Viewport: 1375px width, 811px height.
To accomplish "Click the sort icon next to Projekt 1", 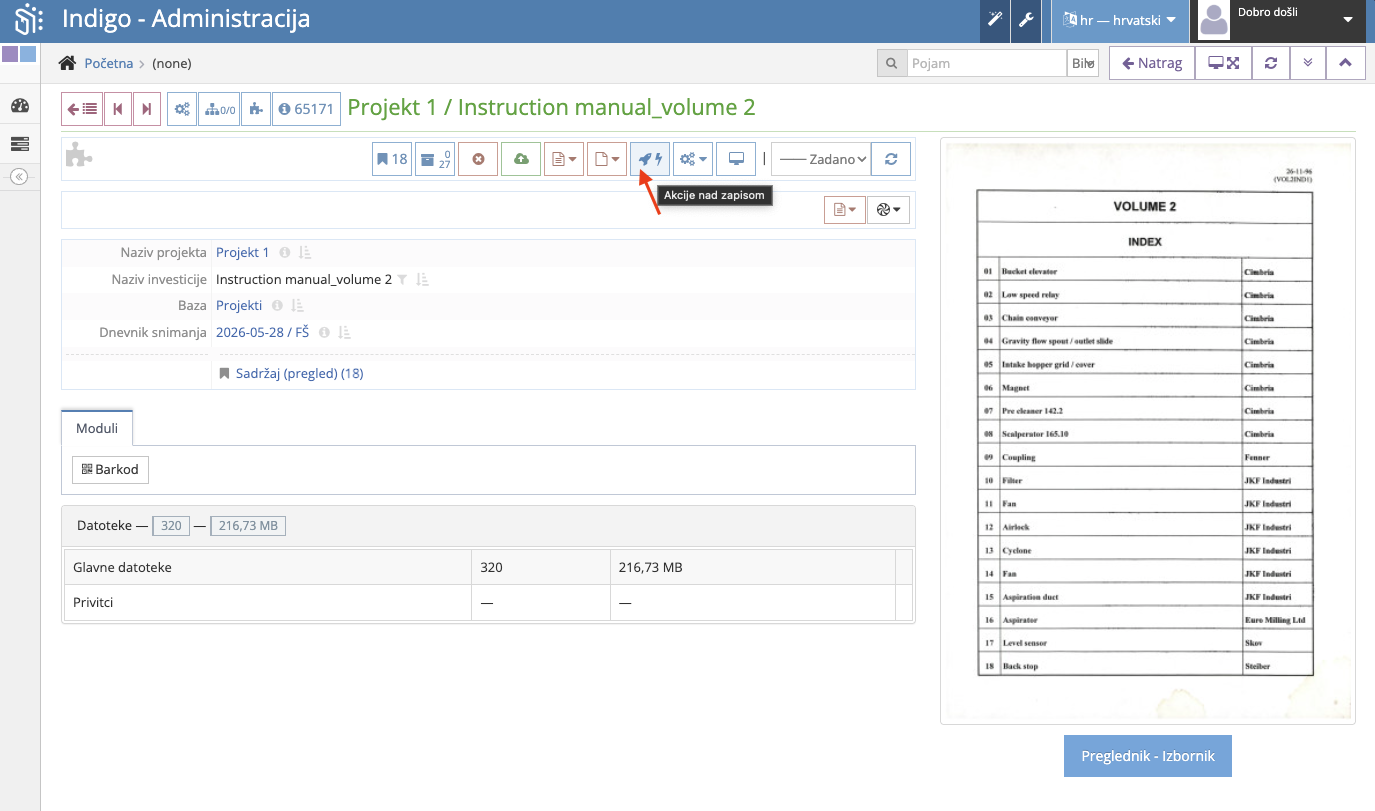I will pyautogui.click(x=306, y=253).
